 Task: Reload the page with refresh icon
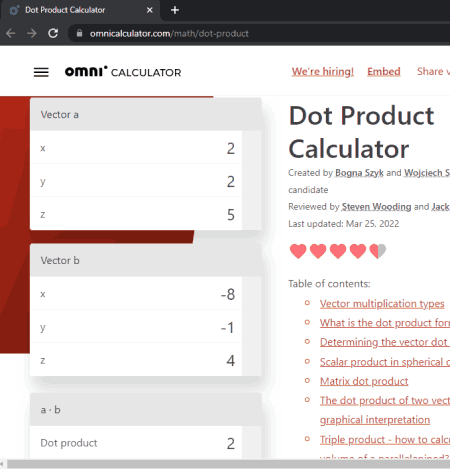(x=53, y=33)
